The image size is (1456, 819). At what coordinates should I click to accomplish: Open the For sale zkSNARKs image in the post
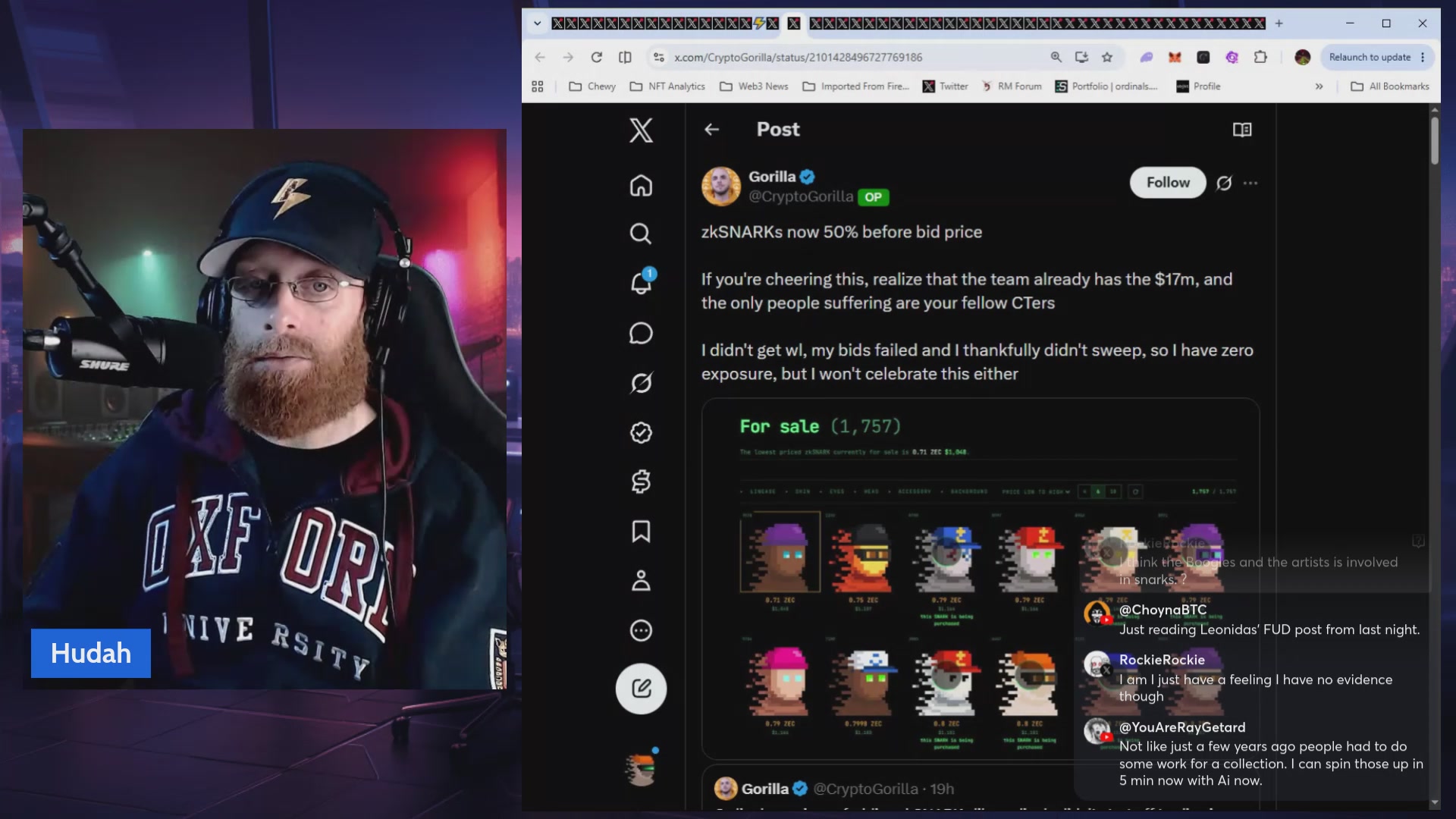click(981, 579)
